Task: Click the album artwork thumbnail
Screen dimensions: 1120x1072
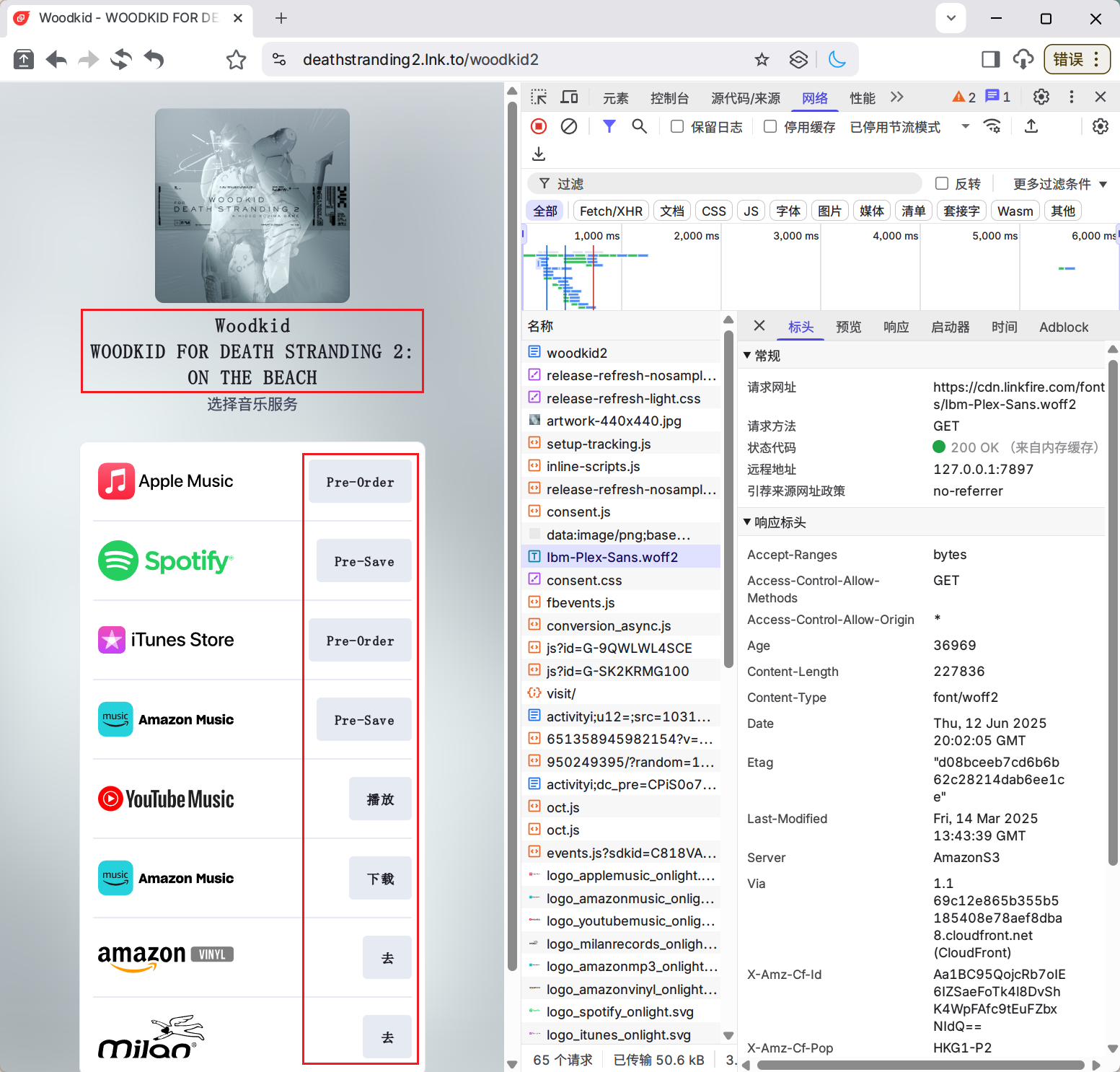Action: click(x=252, y=206)
